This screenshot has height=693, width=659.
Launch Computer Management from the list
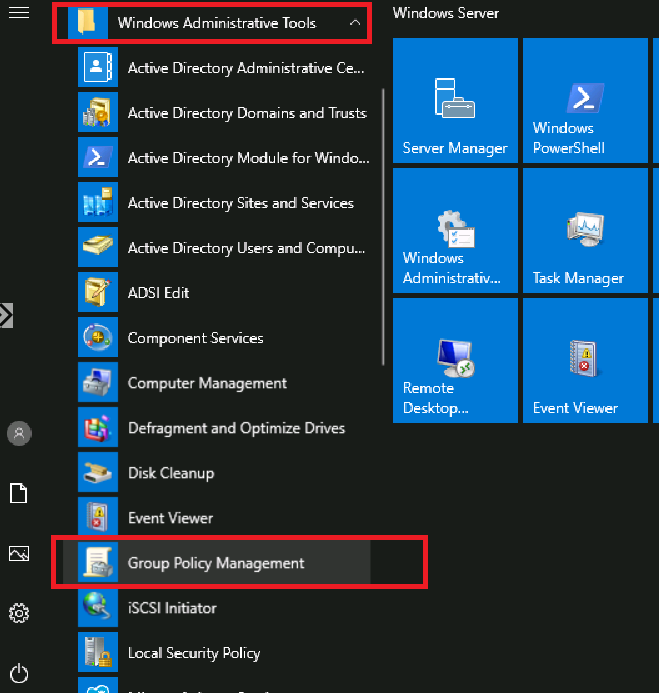(x=207, y=383)
